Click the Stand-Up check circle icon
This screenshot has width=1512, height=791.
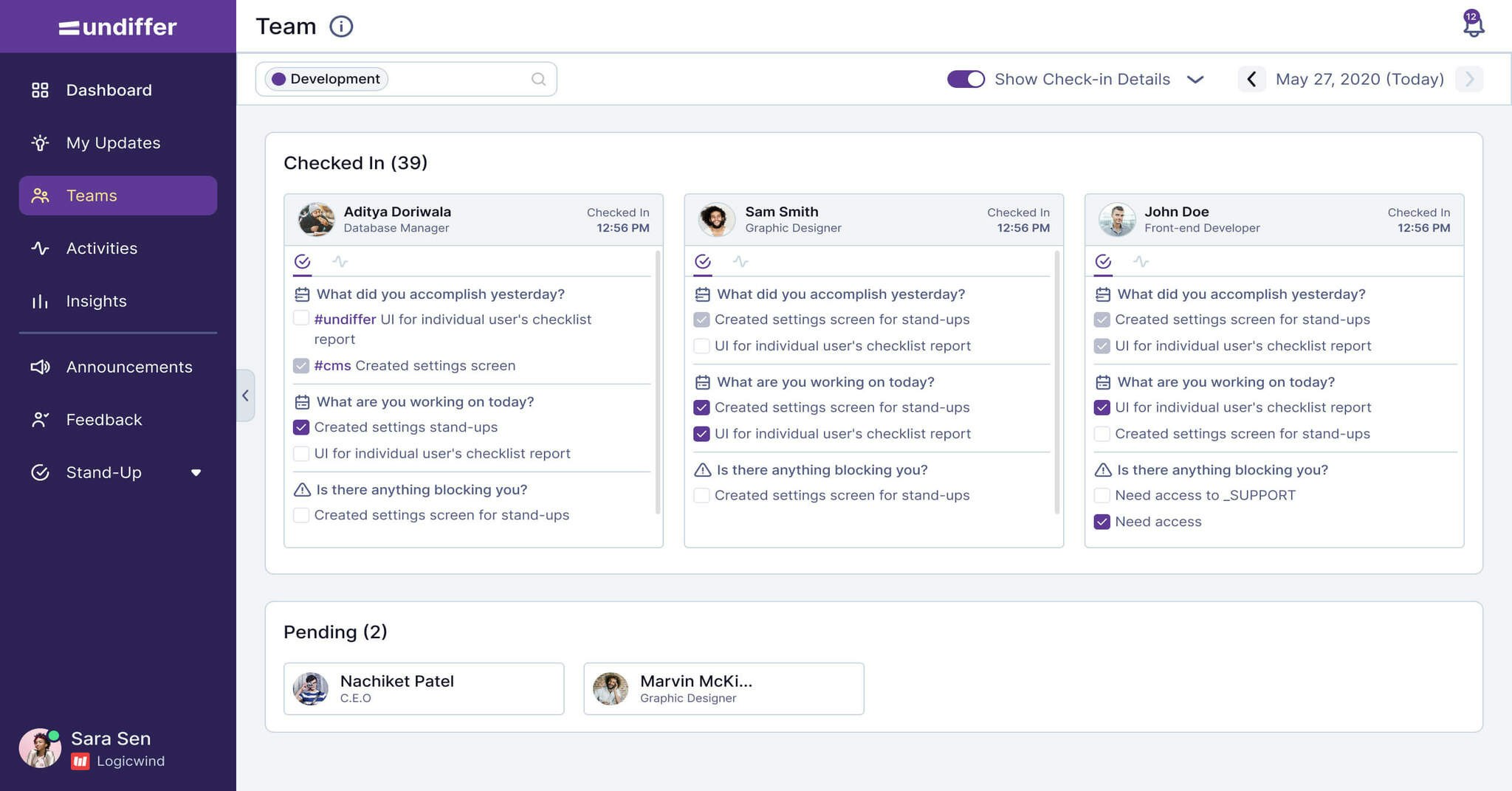click(40, 472)
